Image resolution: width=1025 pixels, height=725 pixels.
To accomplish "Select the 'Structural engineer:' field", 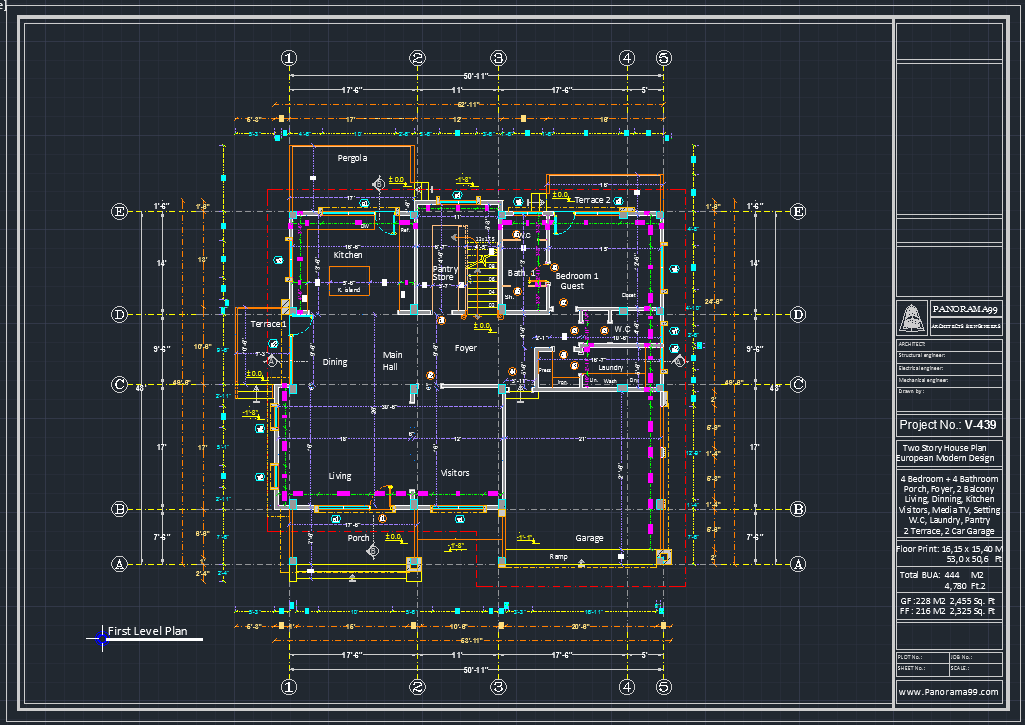I will point(949,356).
